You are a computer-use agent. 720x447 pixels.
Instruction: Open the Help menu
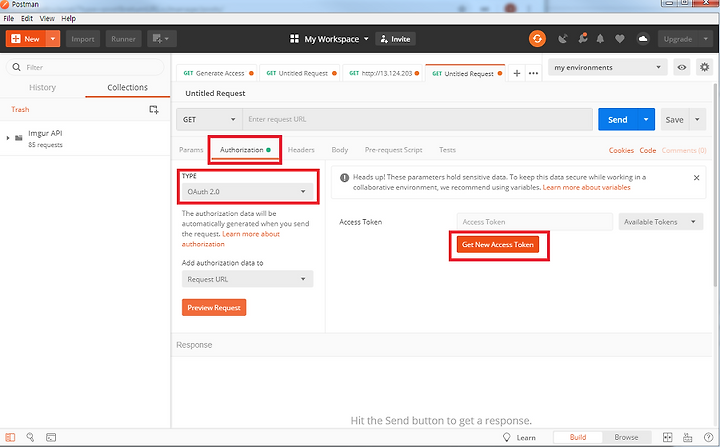coord(68,18)
